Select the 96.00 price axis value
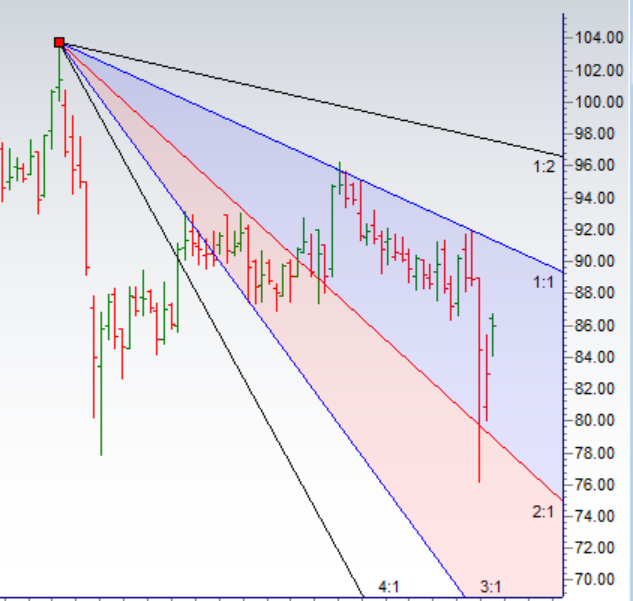 [x=596, y=166]
